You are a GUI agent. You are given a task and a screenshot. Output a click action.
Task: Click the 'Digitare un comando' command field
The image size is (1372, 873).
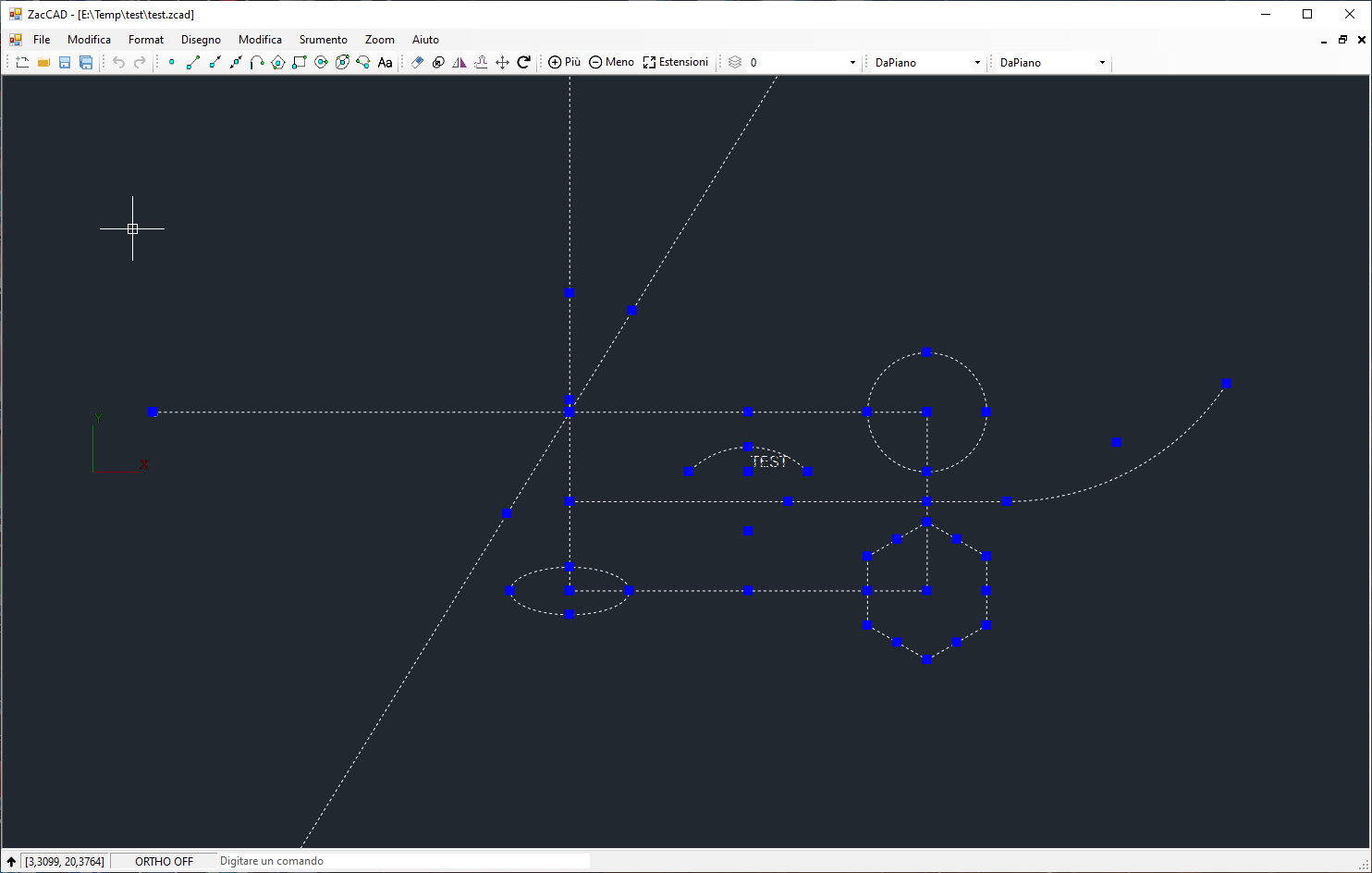tap(403, 861)
